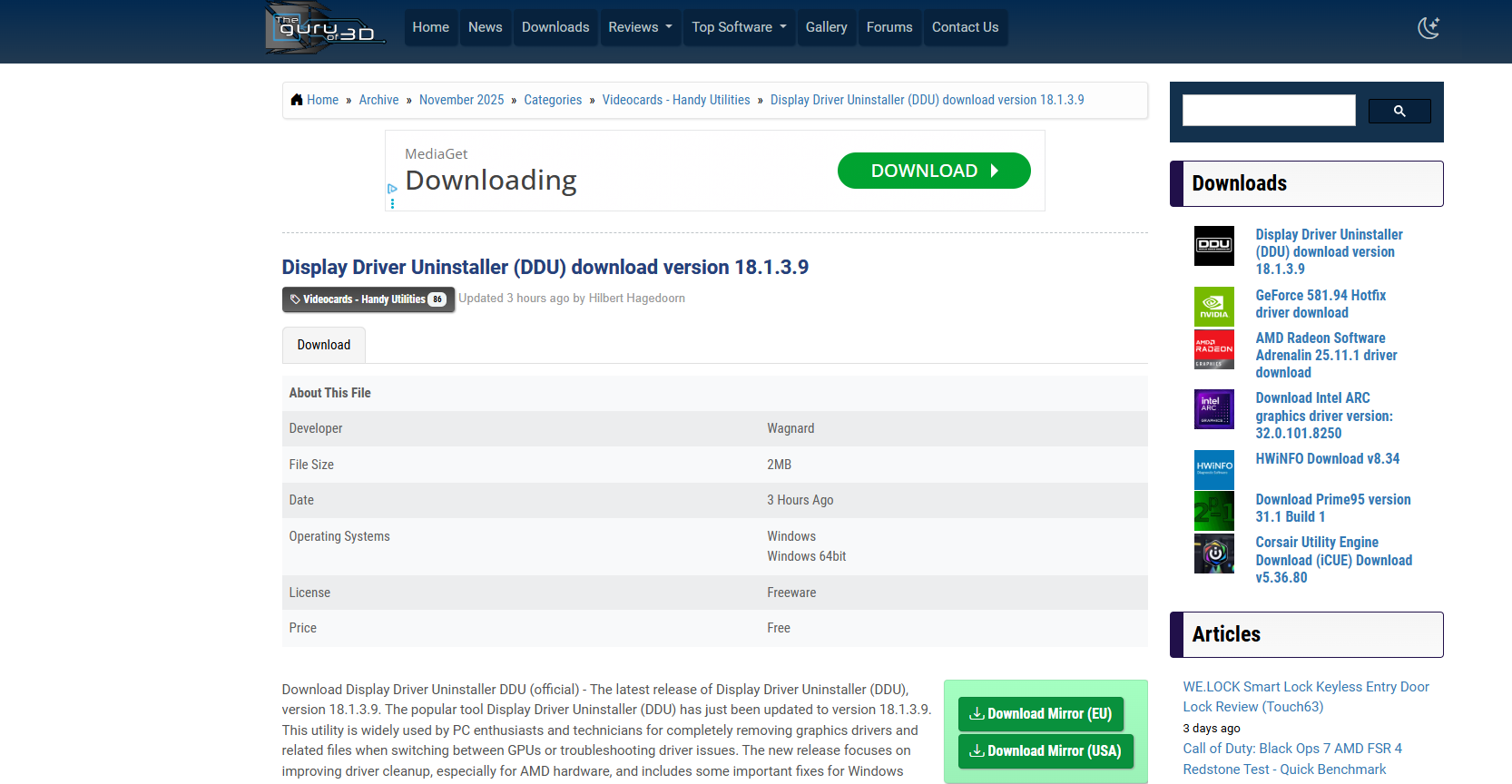
Task: Open the Gallery navigation item
Action: tap(827, 27)
